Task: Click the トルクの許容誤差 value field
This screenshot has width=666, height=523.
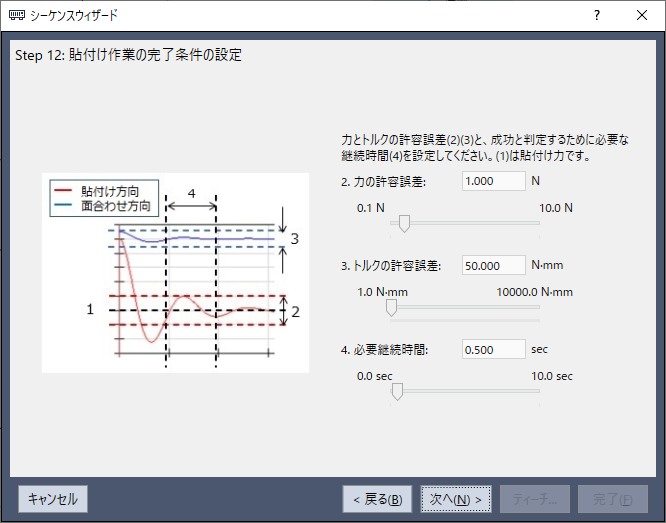Action: pyautogui.click(x=494, y=265)
